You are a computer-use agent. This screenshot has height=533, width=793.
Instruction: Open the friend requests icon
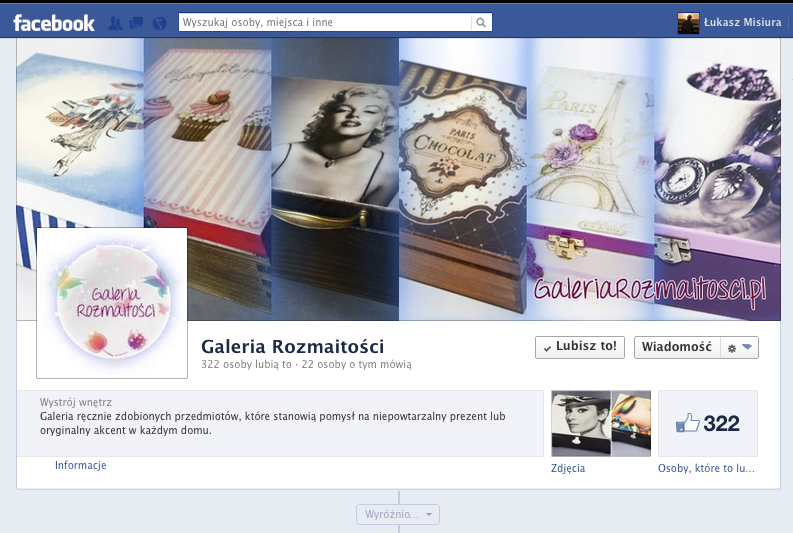coord(115,23)
